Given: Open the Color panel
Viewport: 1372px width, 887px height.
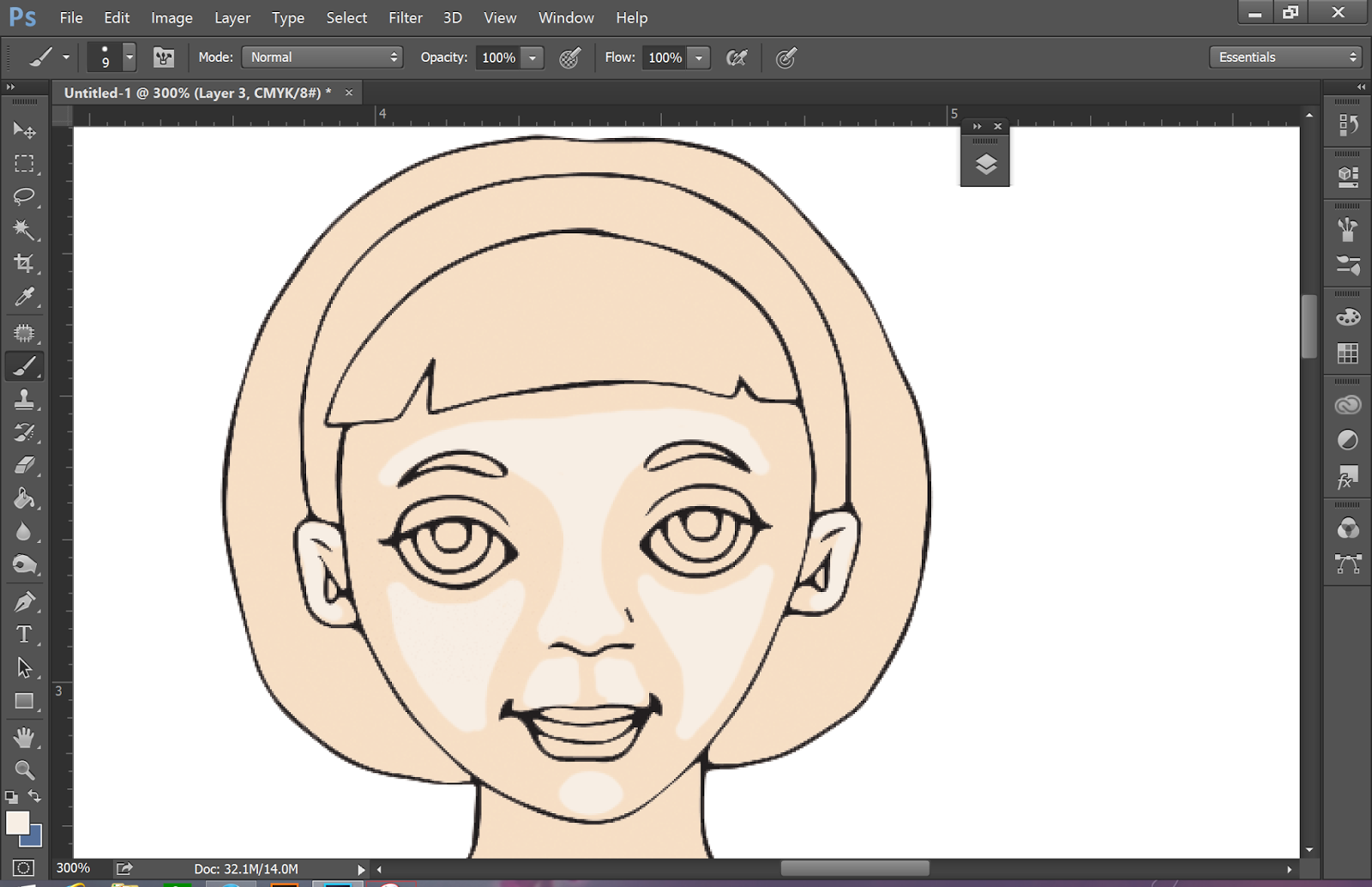Looking at the screenshot, I should point(1346,316).
